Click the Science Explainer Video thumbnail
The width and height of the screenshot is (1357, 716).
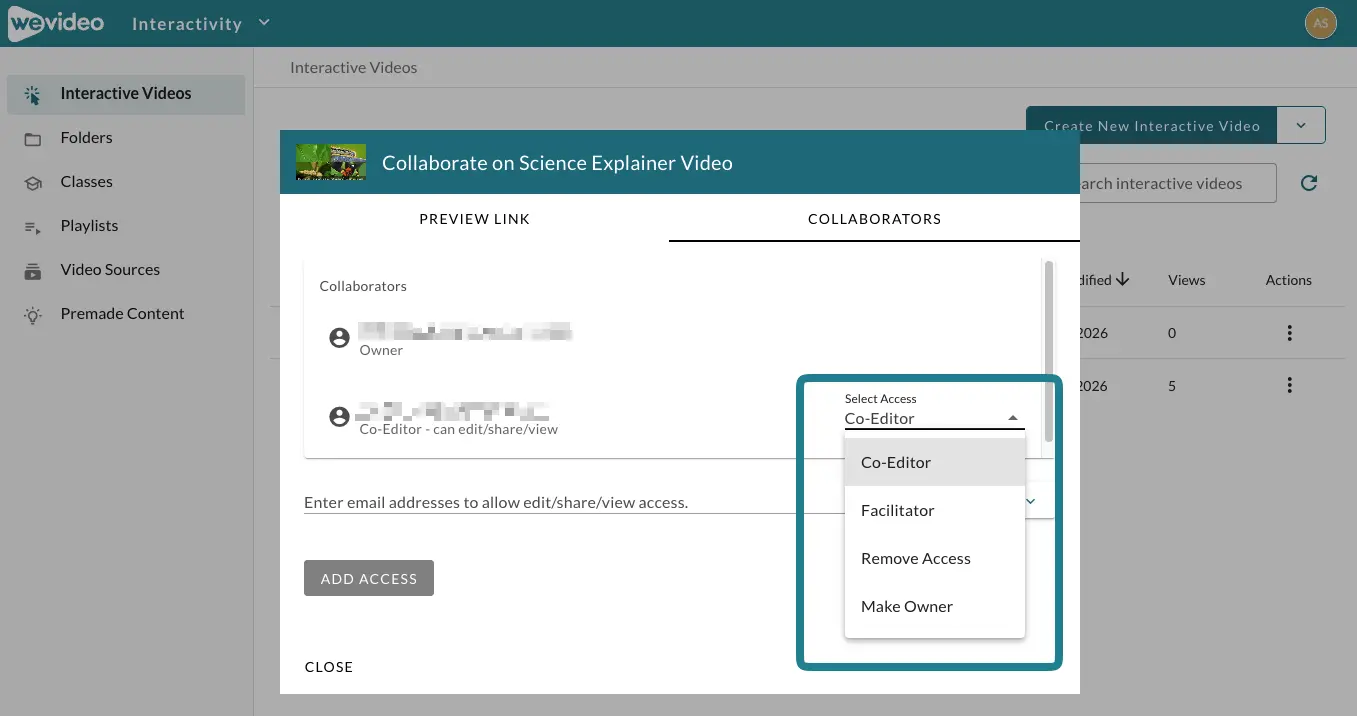(331, 162)
